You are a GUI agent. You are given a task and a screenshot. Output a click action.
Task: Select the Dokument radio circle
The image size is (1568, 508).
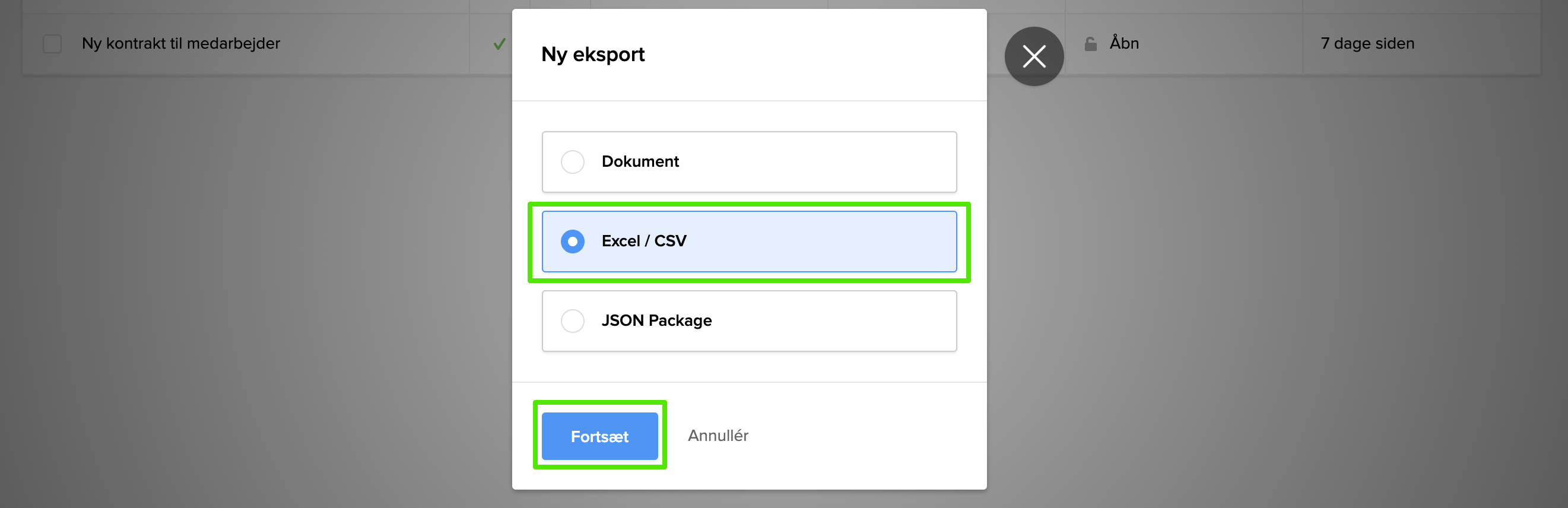pos(572,162)
